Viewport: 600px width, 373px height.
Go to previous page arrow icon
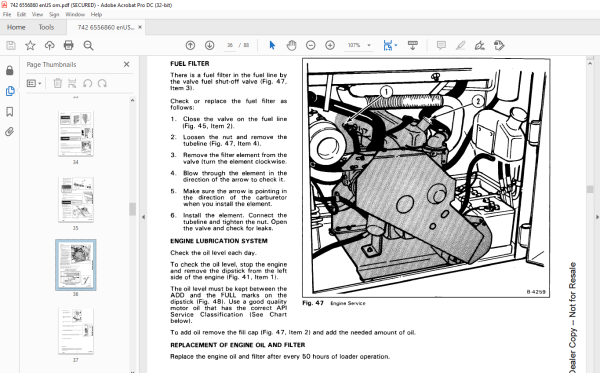point(190,45)
